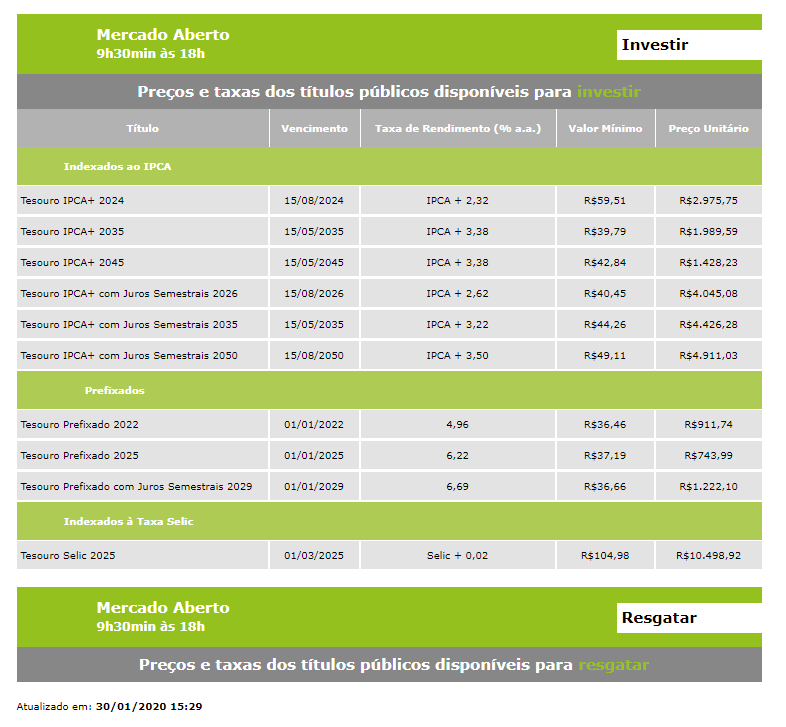
Task: Open Tesouro IPCA+ 2024 title
Action: [x=72, y=201]
